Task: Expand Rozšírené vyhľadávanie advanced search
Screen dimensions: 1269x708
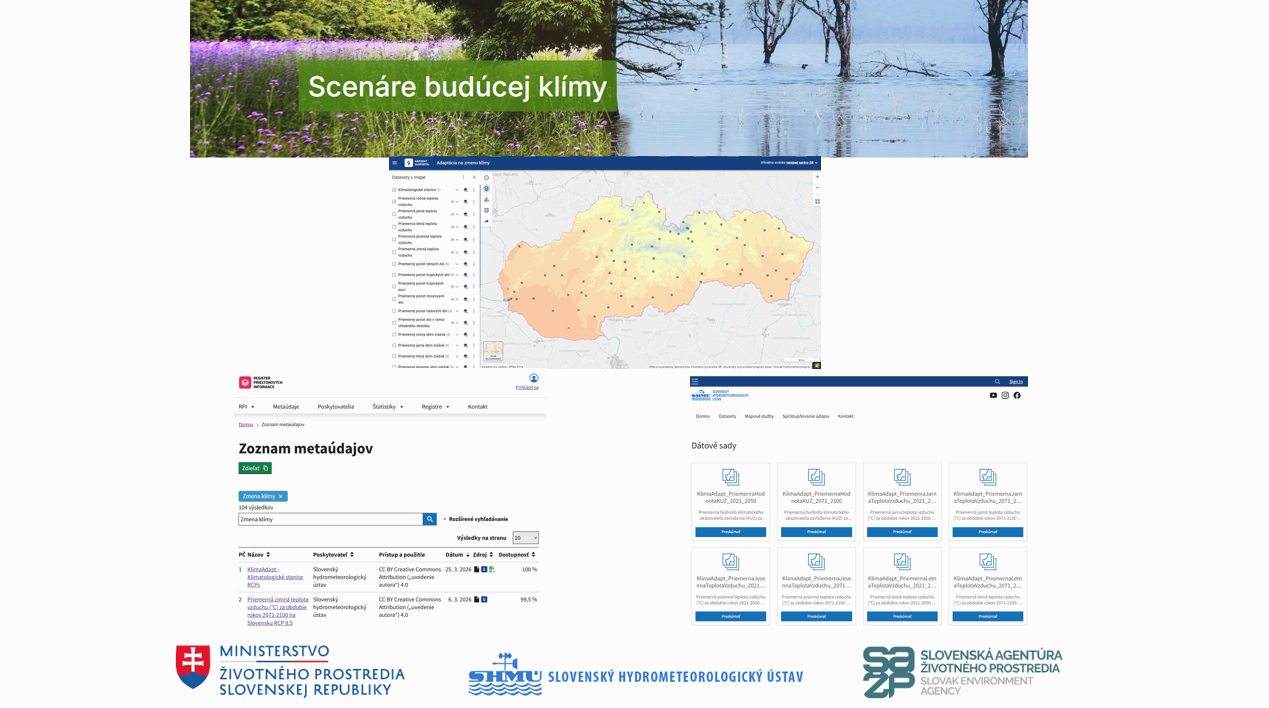Action: point(477,519)
